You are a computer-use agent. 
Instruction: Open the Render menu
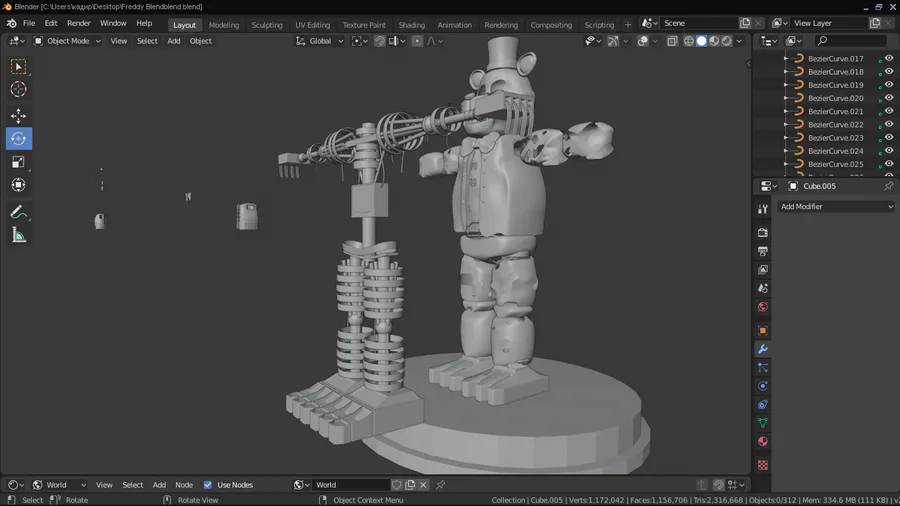pos(79,24)
